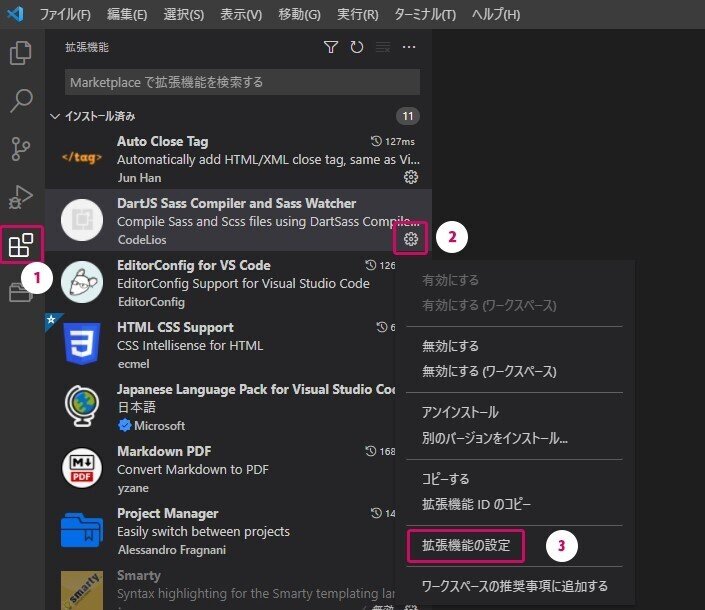
Task: Open Run and Debug view
Action: point(21,196)
